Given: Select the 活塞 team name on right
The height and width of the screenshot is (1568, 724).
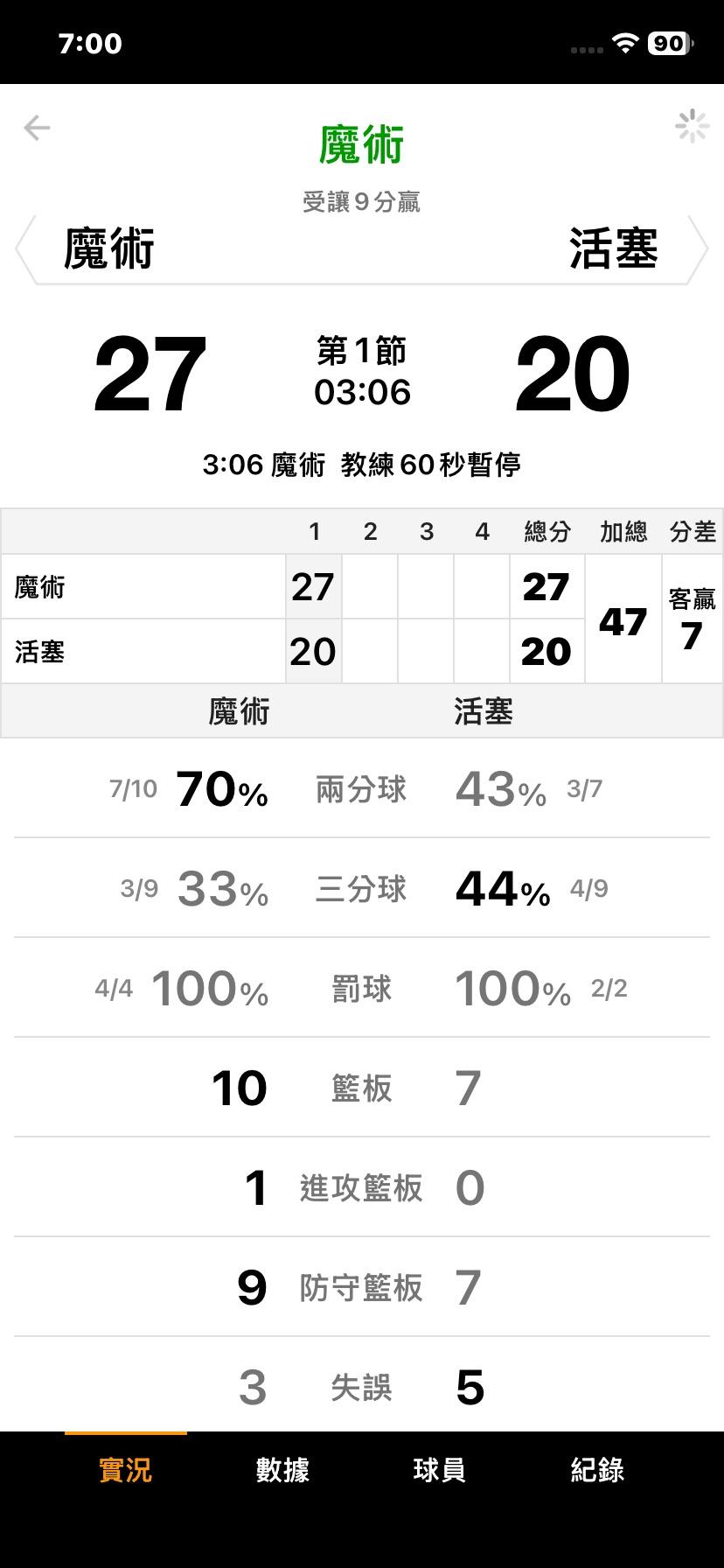Looking at the screenshot, I should click(613, 248).
